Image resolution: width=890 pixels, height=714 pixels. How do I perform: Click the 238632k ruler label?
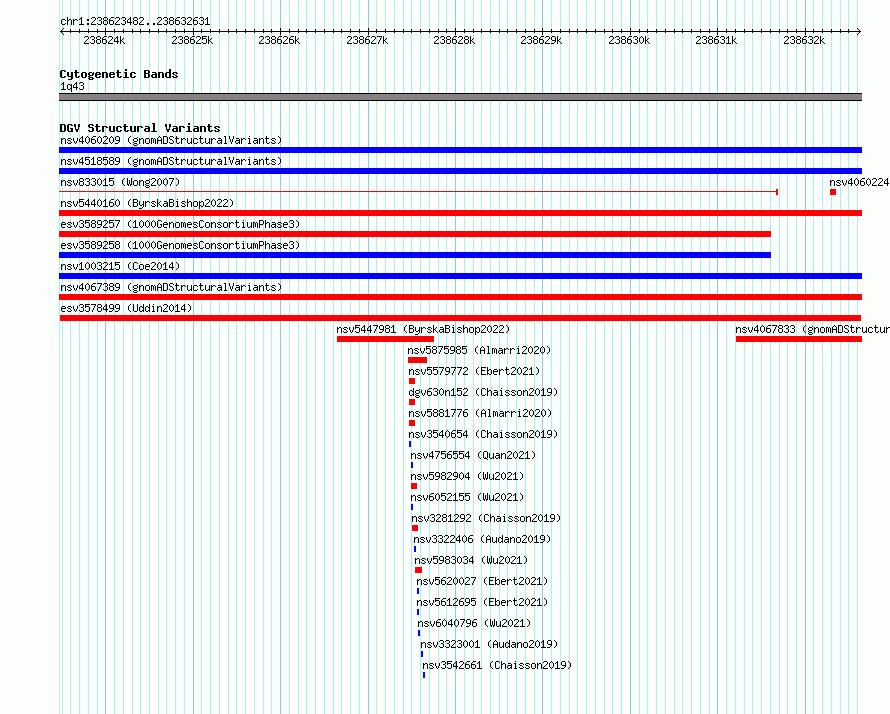pyautogui.click(x=804, y=40)
